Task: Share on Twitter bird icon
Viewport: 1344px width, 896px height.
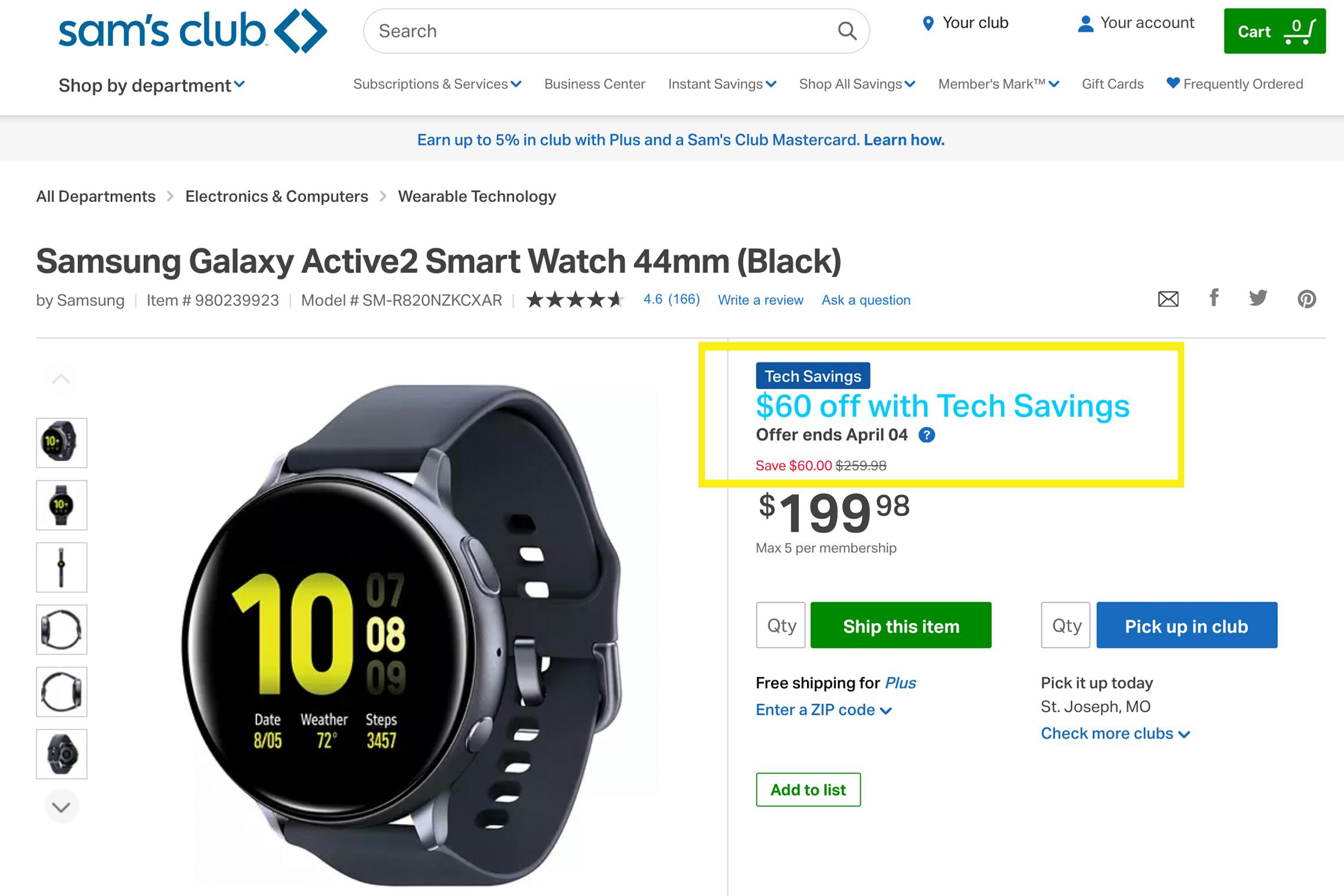Action: (x=1258, y=298)
